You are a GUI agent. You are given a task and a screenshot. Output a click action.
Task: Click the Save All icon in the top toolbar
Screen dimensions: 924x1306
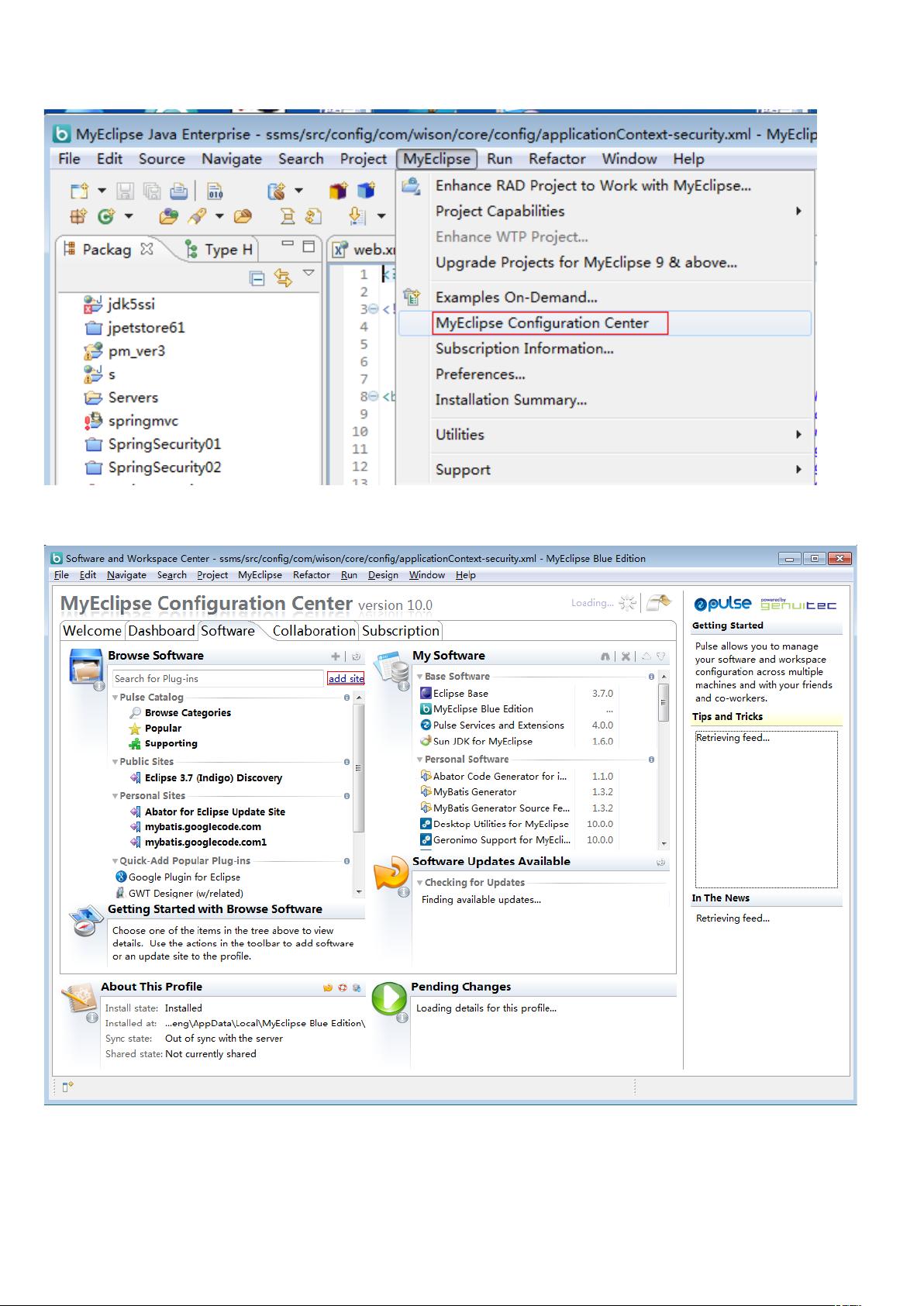(153, 191)
